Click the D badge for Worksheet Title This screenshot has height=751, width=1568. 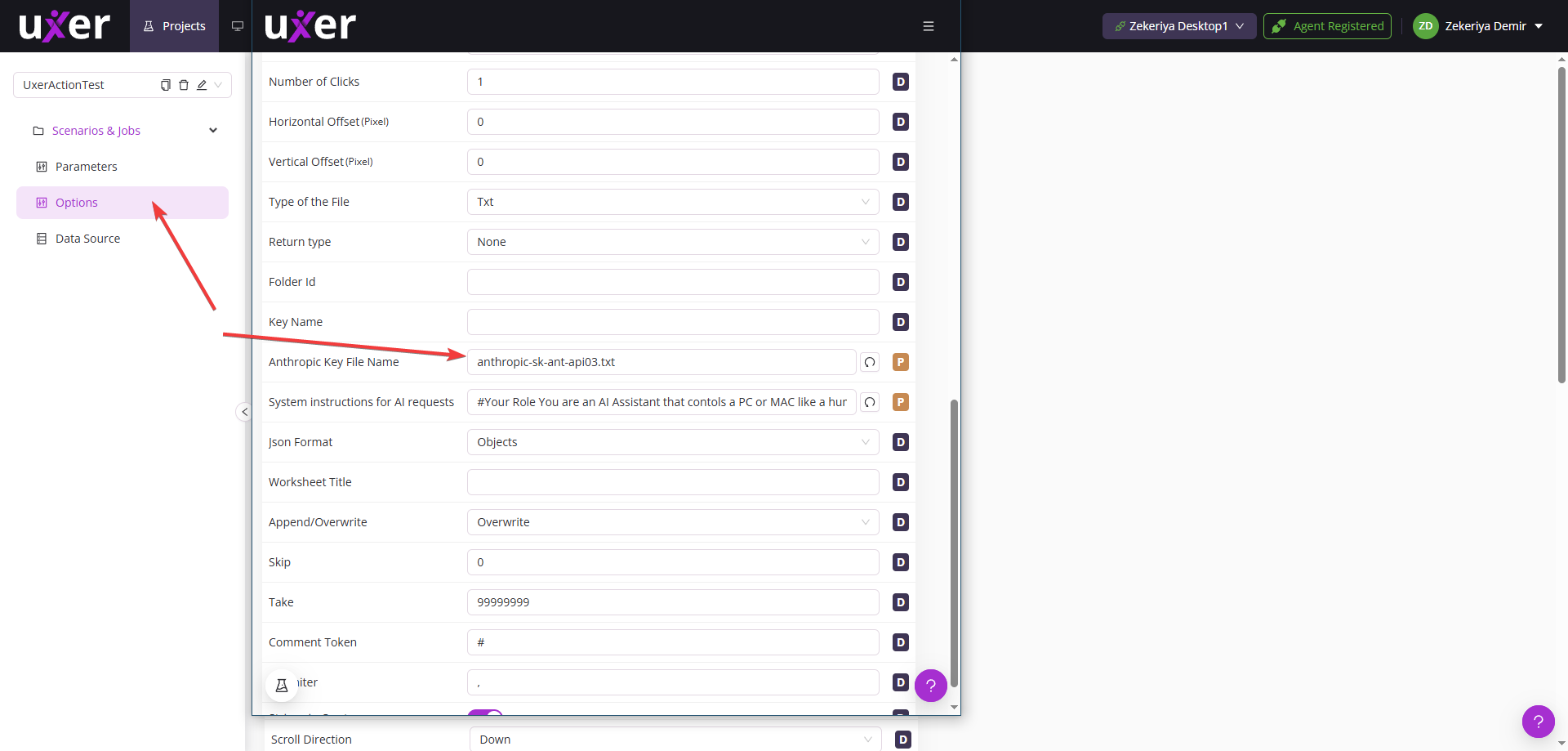pyautogui.click(x=901, y=482)
